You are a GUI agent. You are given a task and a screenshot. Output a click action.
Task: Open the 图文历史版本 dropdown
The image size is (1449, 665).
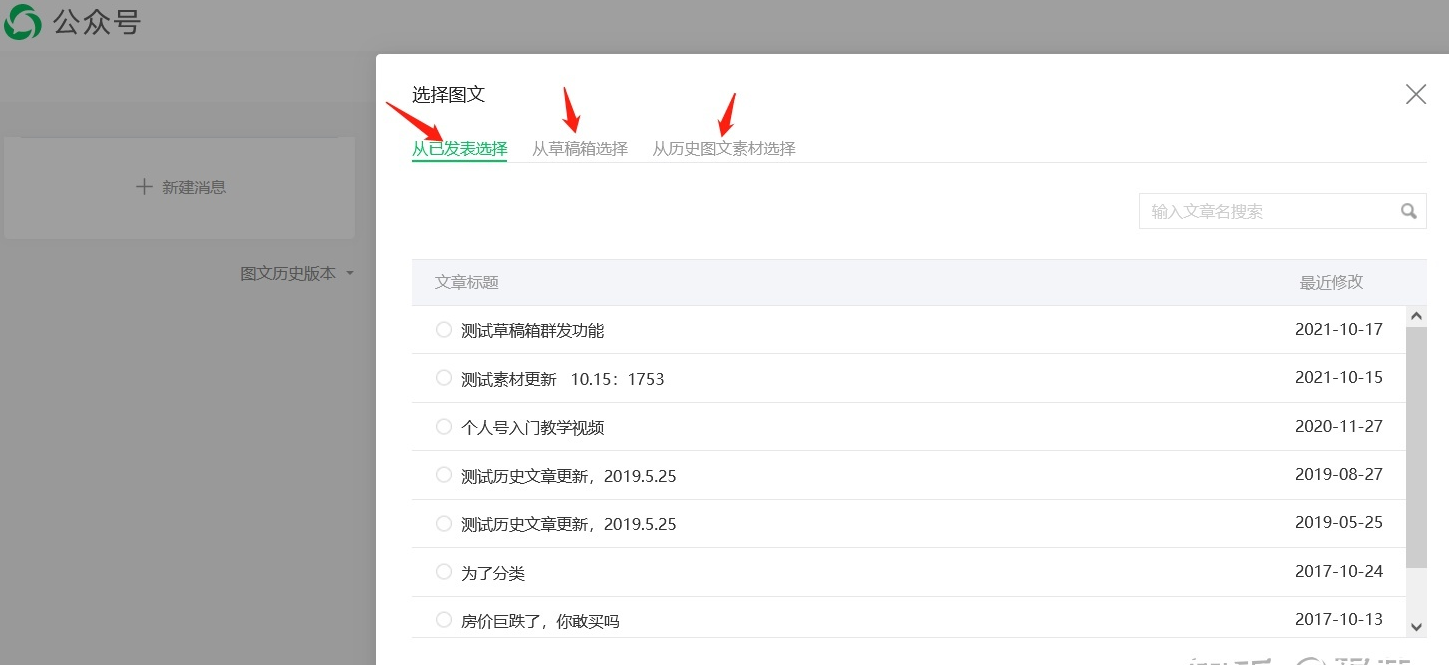tap(298, 273)
